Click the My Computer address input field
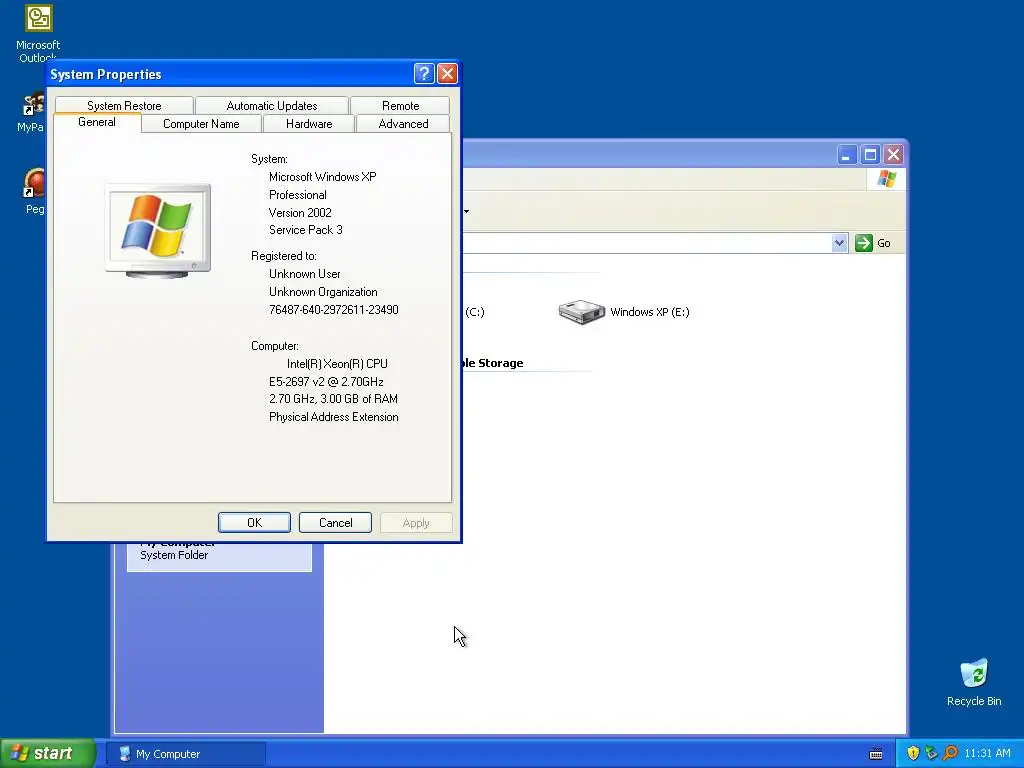This screenshot has height=768, width=1024. [x=647, y=243]
